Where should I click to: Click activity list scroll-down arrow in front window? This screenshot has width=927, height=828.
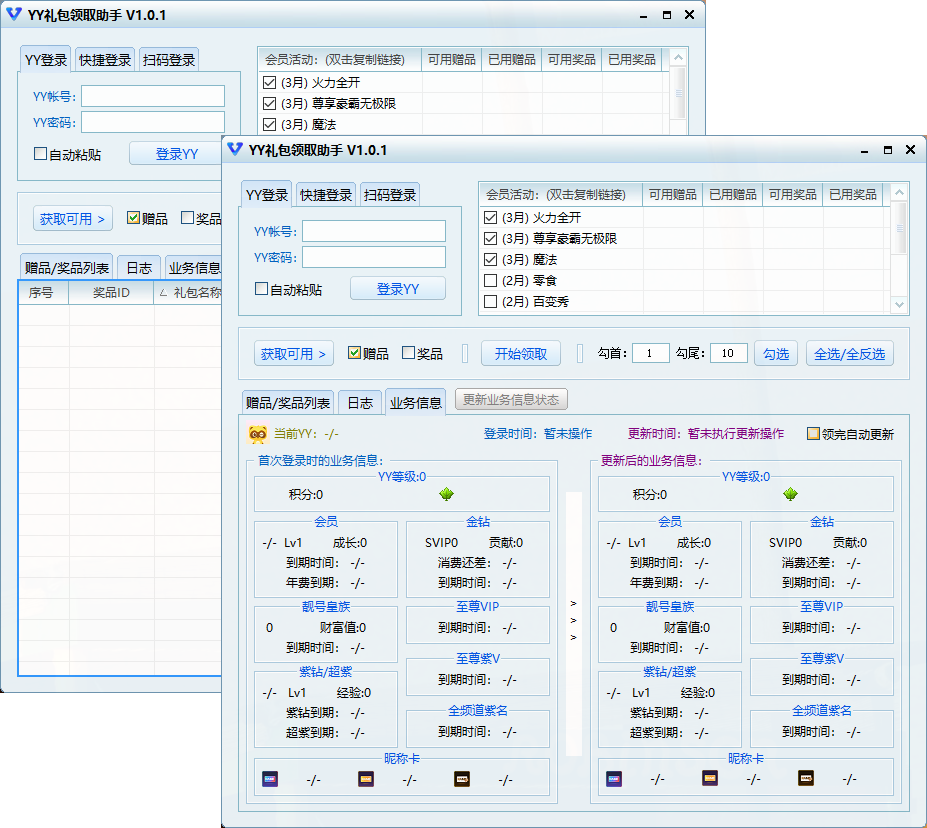point(899,305)
